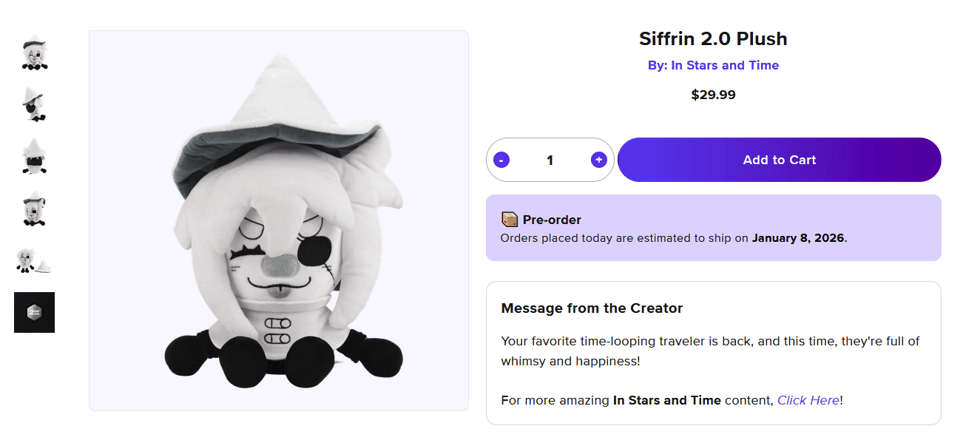The width and height of the screenshot is (960, 443).
Task: Click the Message from the Creator heading
Action: point(591,308)
